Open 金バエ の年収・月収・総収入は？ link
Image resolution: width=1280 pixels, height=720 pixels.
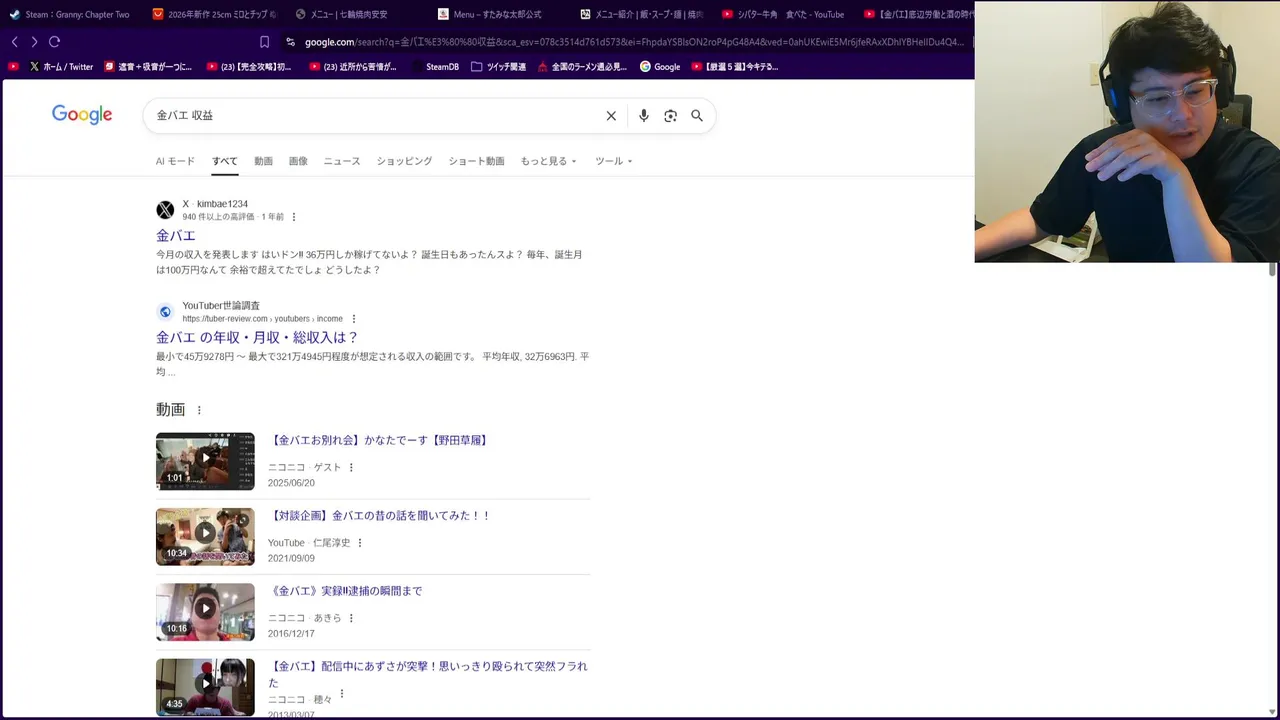257,338
